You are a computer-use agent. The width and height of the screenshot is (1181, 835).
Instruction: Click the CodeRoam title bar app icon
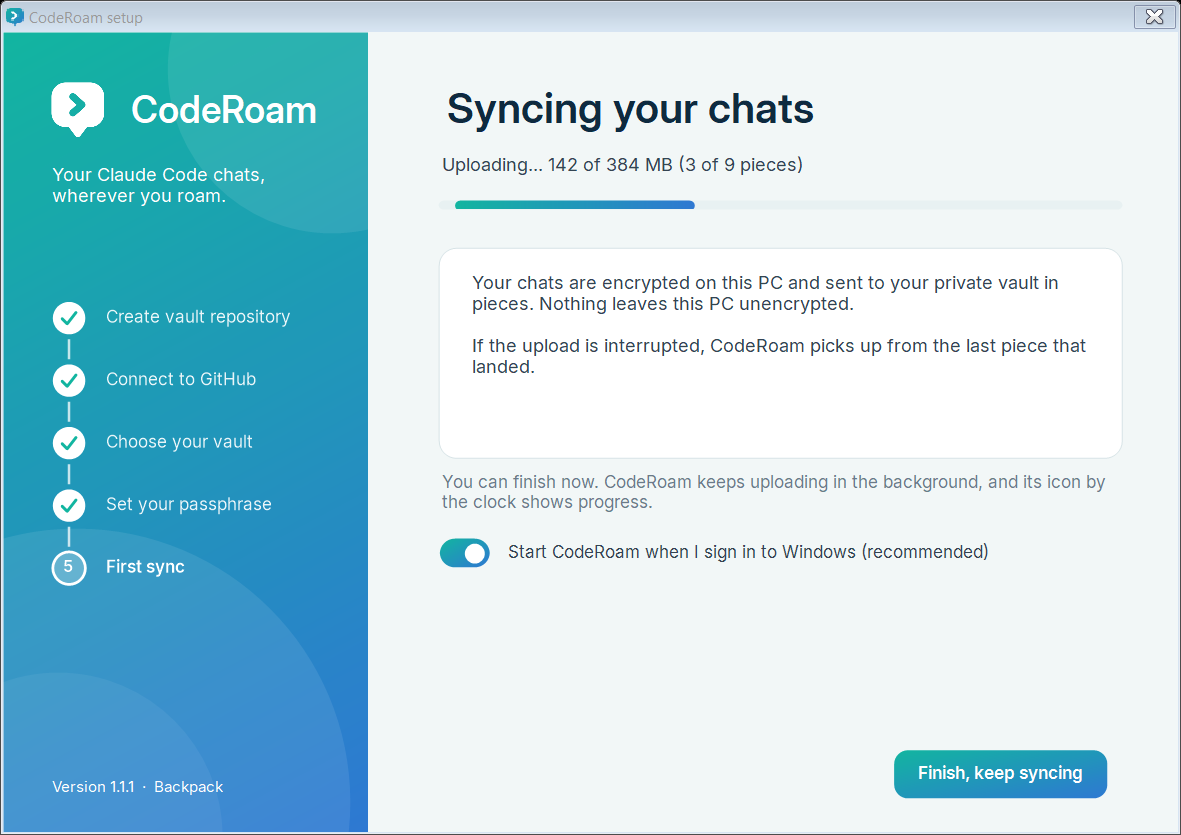point(14,17)
